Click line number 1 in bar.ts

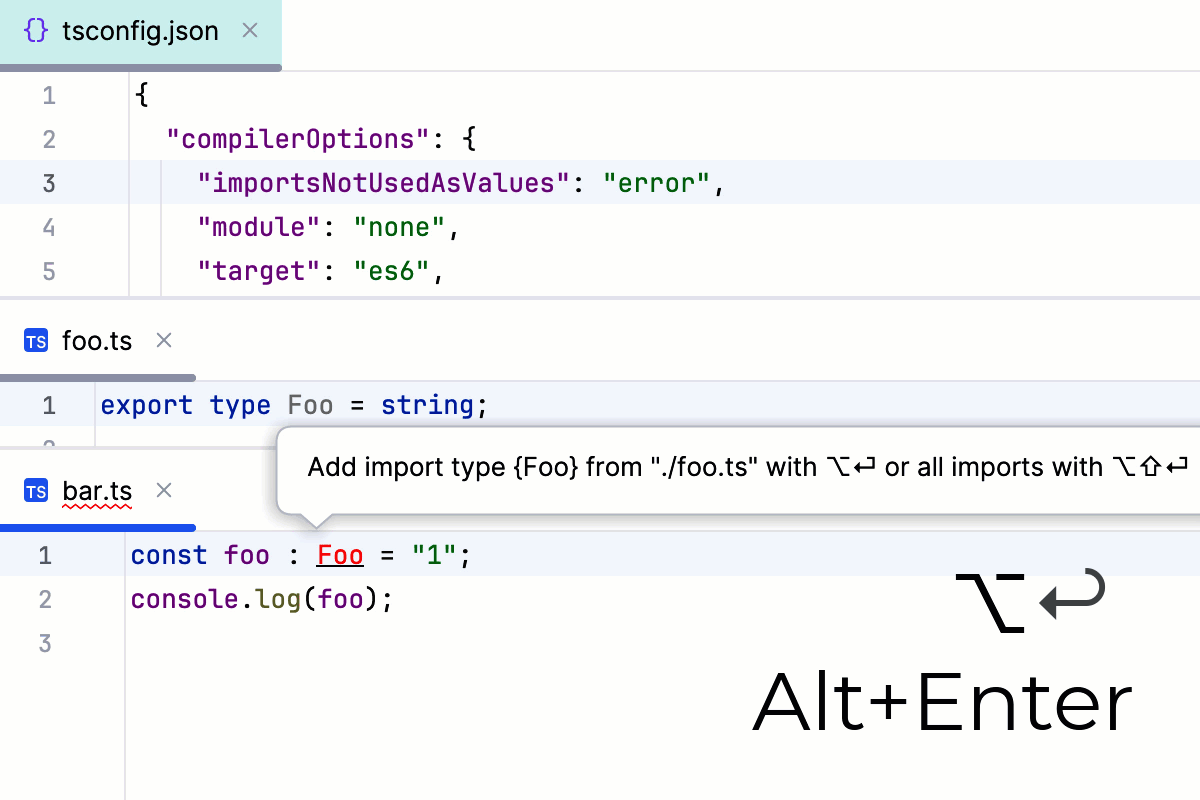(45, 555)
